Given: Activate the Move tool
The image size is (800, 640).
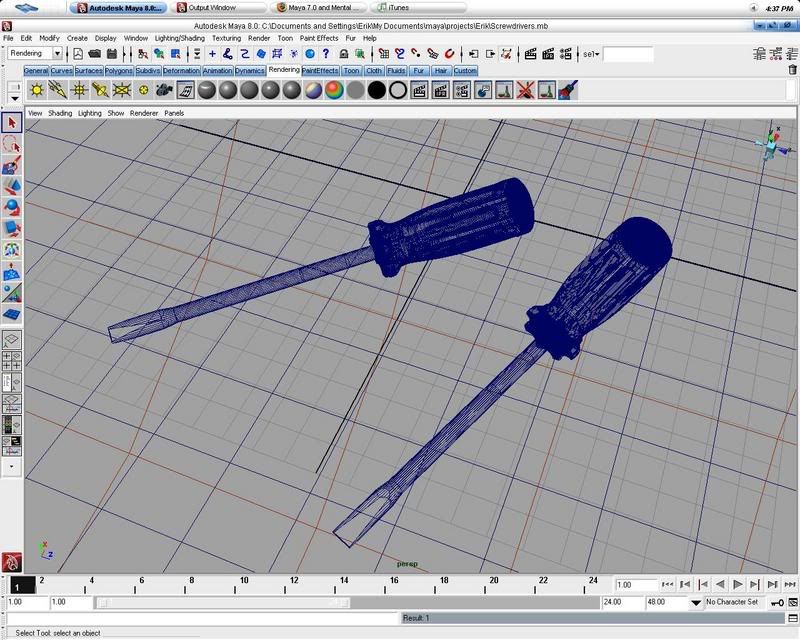Looking at the screenshot, I should click(12, 187).
